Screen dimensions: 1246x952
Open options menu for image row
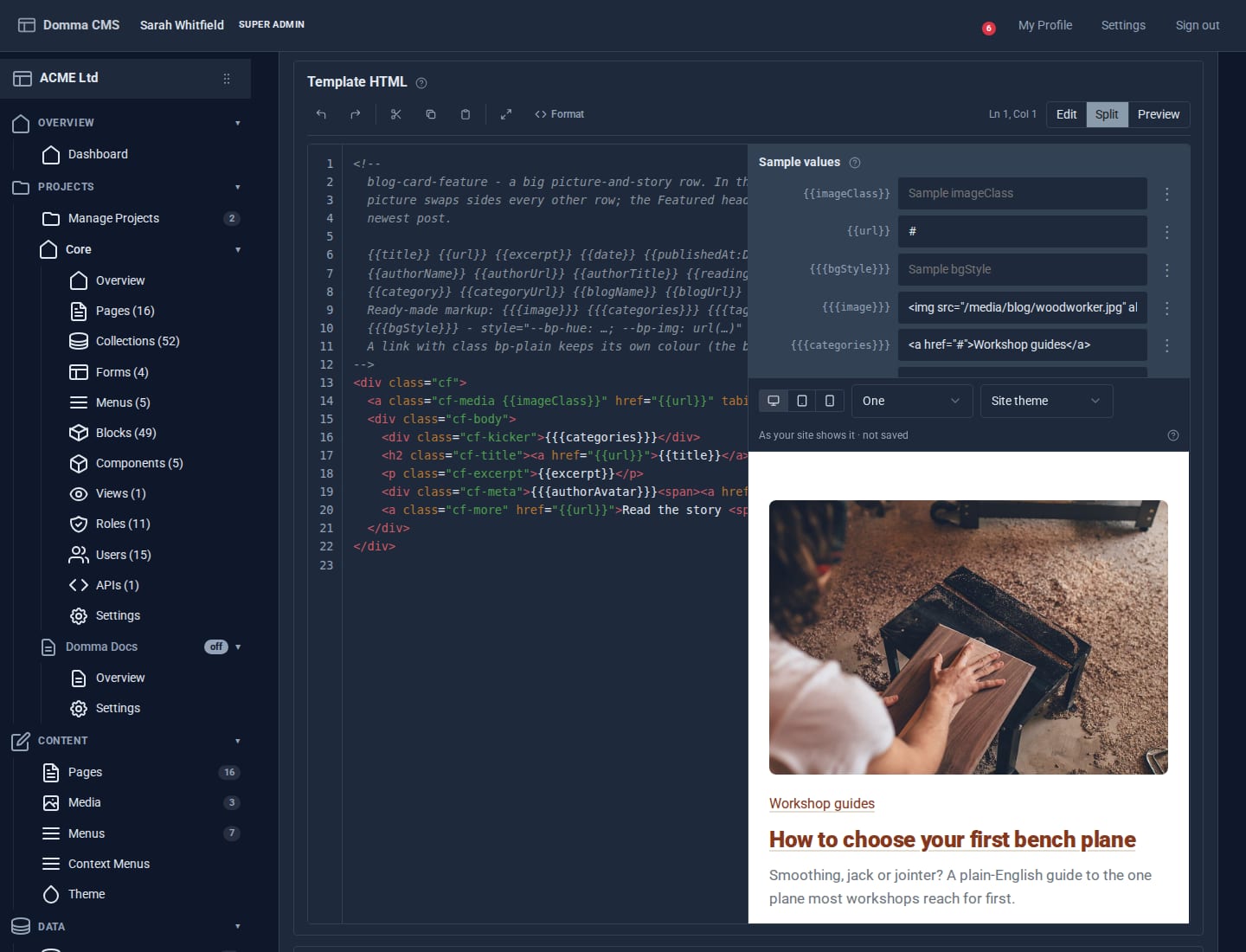point(1167,308)
